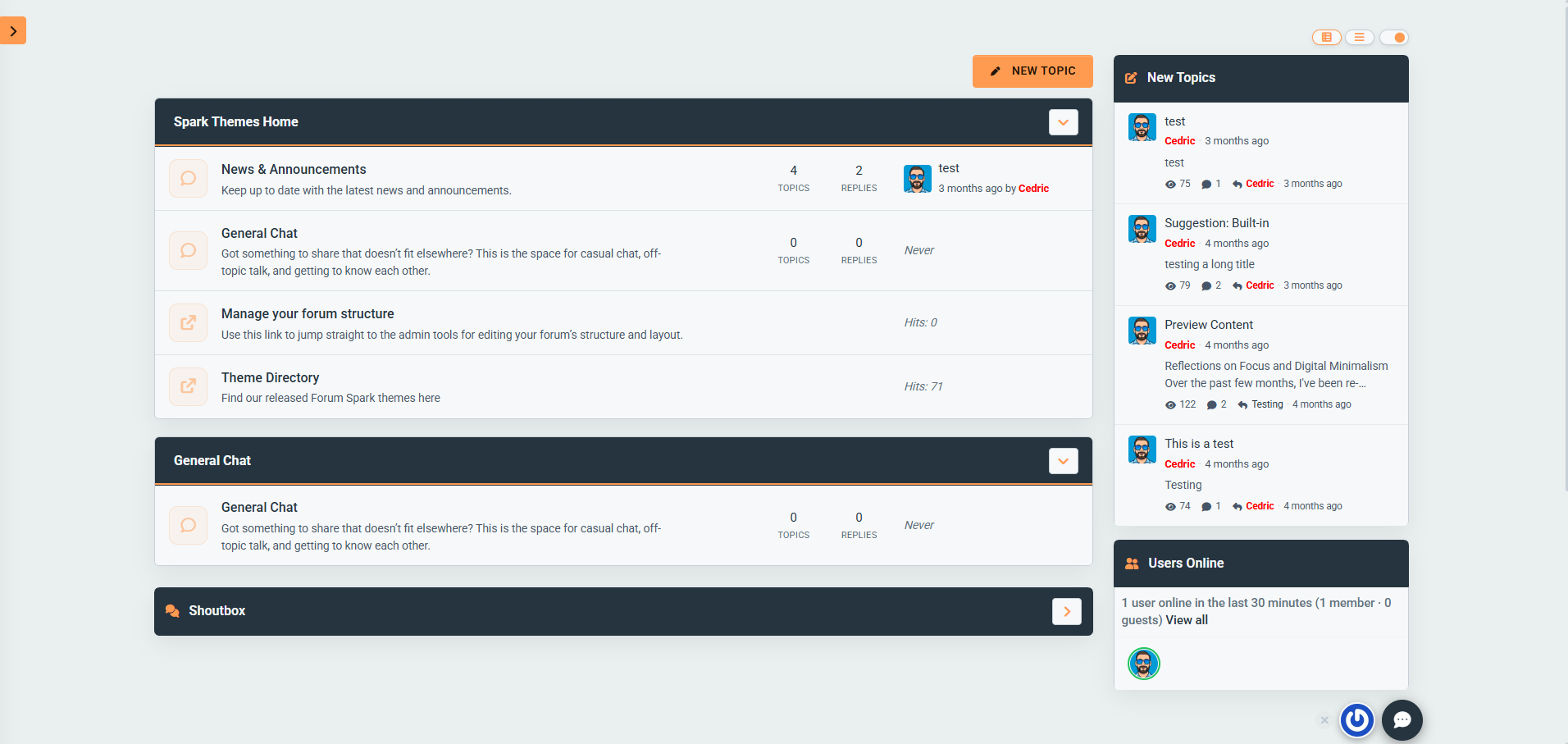Open the dark chat bubble floating button
Image resolution: width=1568 pixels, height=744 pixels.
(1402, 720)
